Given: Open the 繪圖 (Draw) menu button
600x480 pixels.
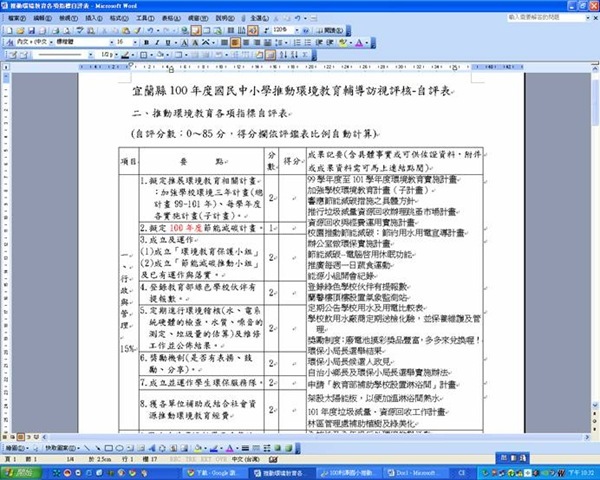Looking at the screenshot, I should [17, 448].
